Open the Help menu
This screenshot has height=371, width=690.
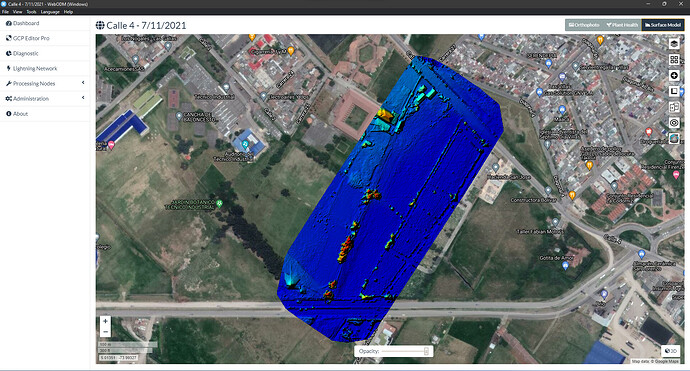tap(68, 12)
